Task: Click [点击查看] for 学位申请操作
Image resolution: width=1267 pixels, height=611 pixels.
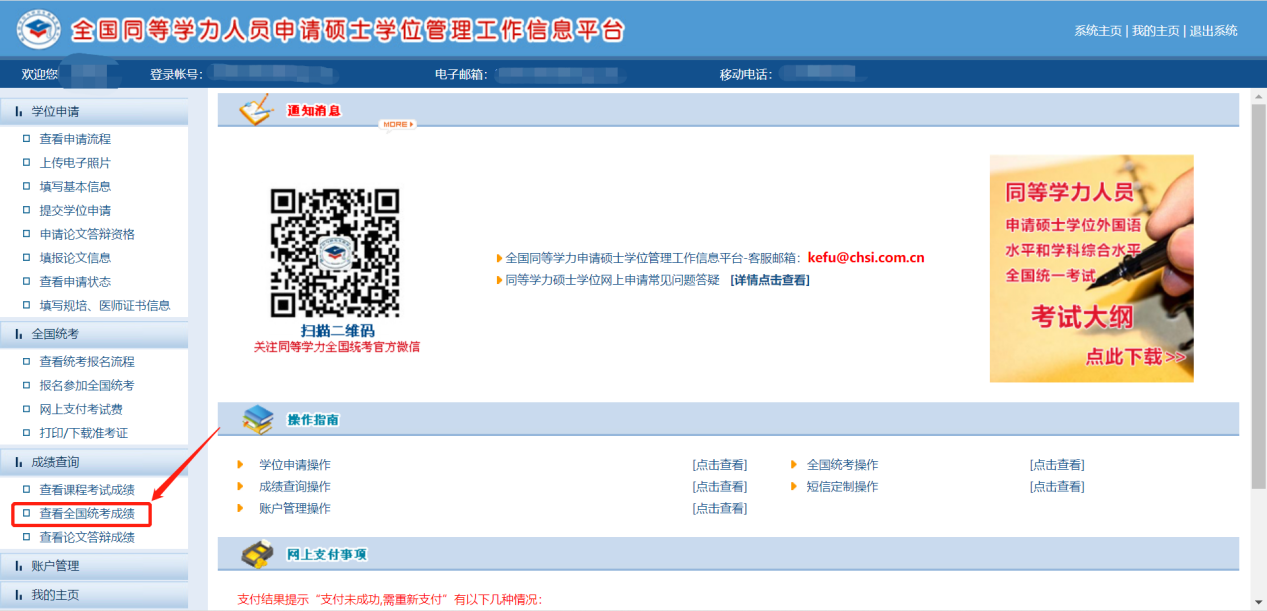Action: [x=720, y=465]
